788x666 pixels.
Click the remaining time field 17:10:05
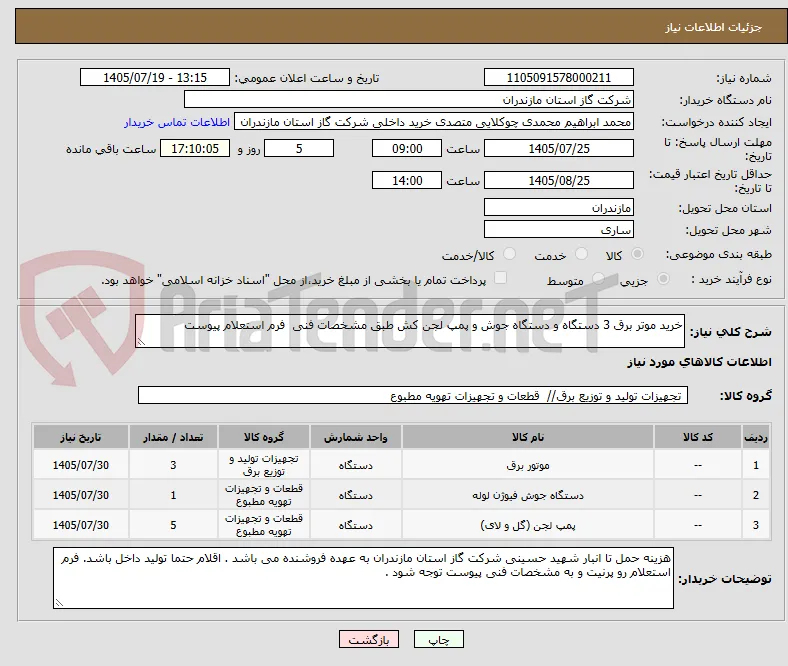coord(195,149)
